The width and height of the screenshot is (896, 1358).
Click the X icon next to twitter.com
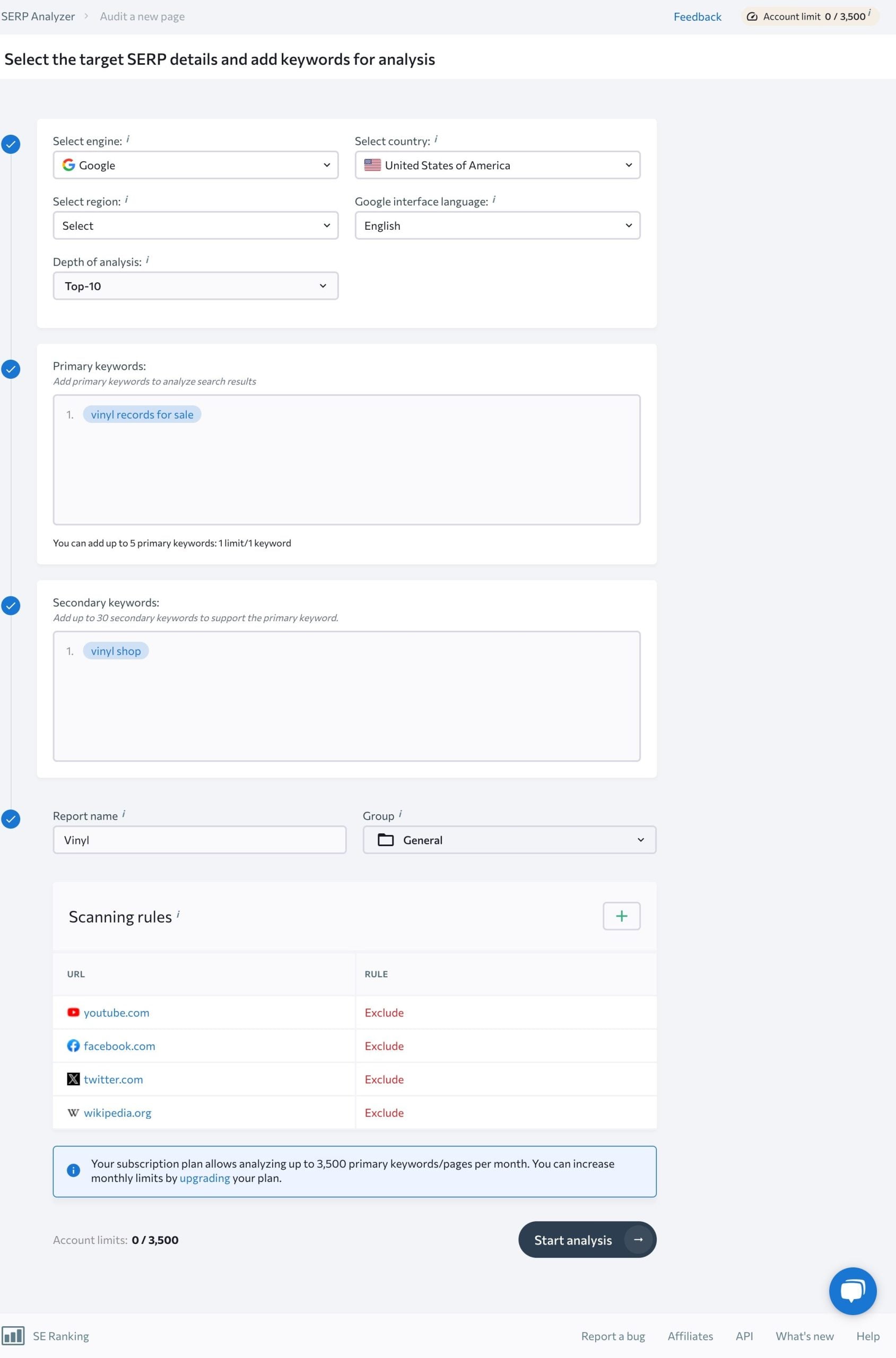73,1078
